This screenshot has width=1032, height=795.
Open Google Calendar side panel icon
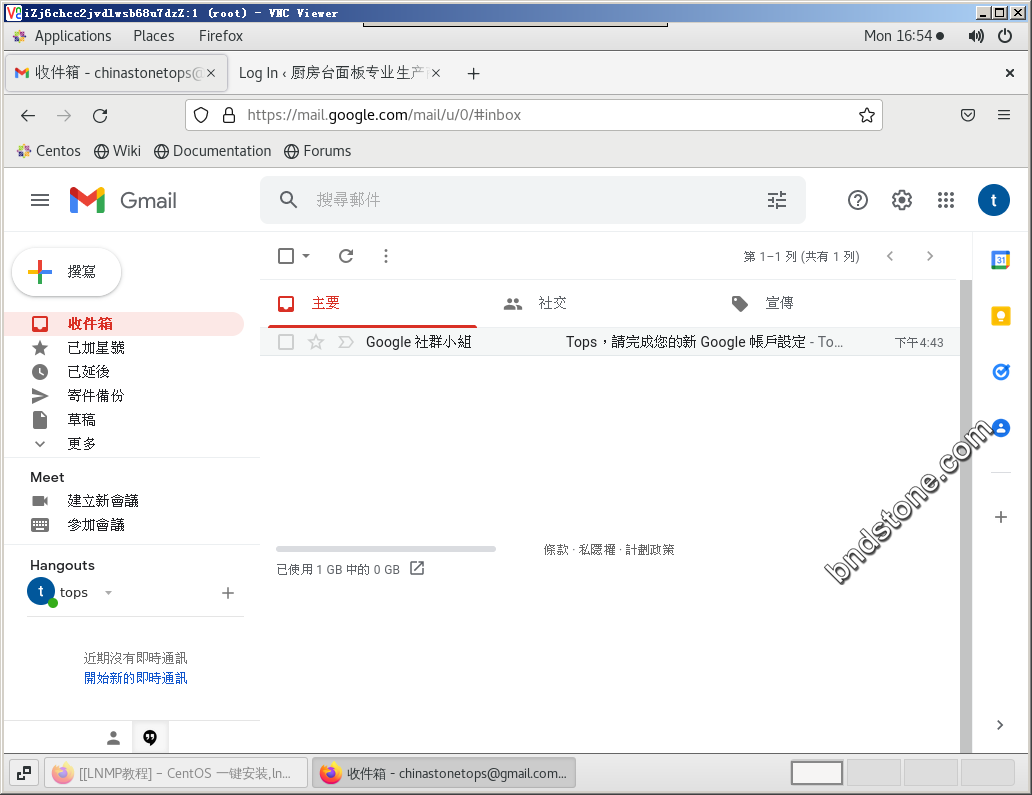click(1000, 260)
